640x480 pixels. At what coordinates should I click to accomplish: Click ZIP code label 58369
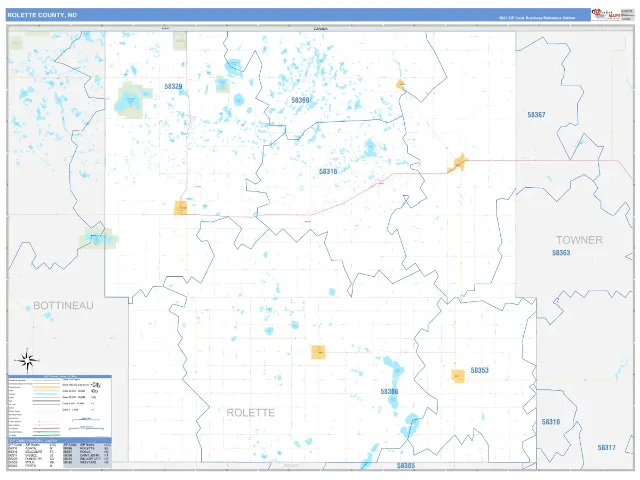(300, 100)
